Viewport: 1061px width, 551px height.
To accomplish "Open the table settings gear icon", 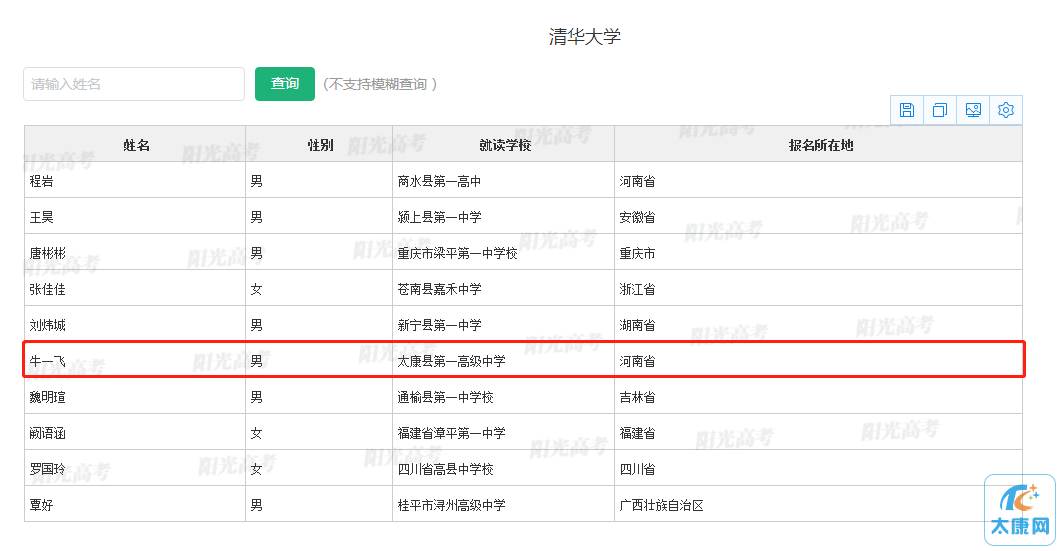I will (x=1006, y=110).
